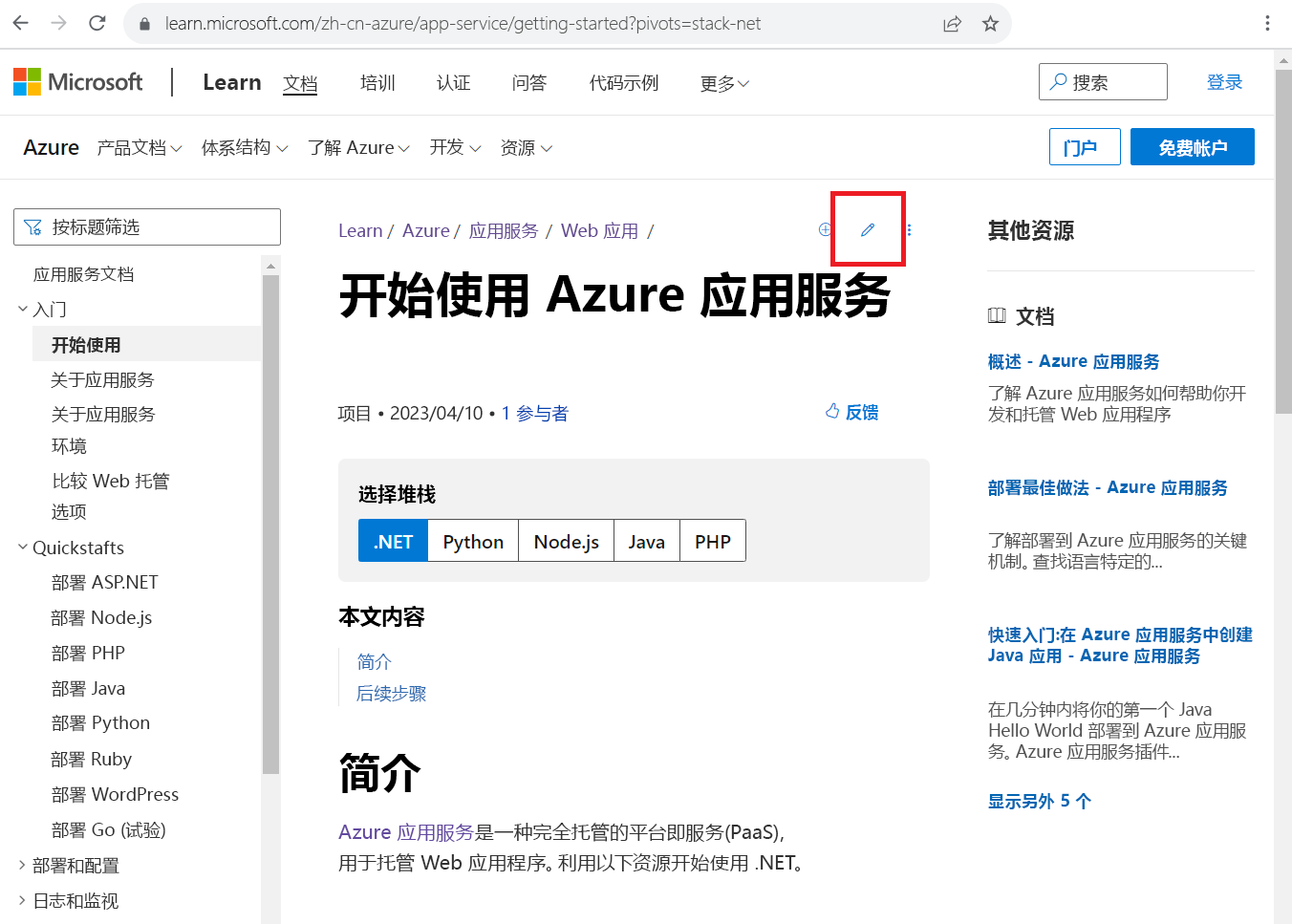Click the Azure brand link in subheader
The height and width of the screenshot is (924, 1292).
52,147
